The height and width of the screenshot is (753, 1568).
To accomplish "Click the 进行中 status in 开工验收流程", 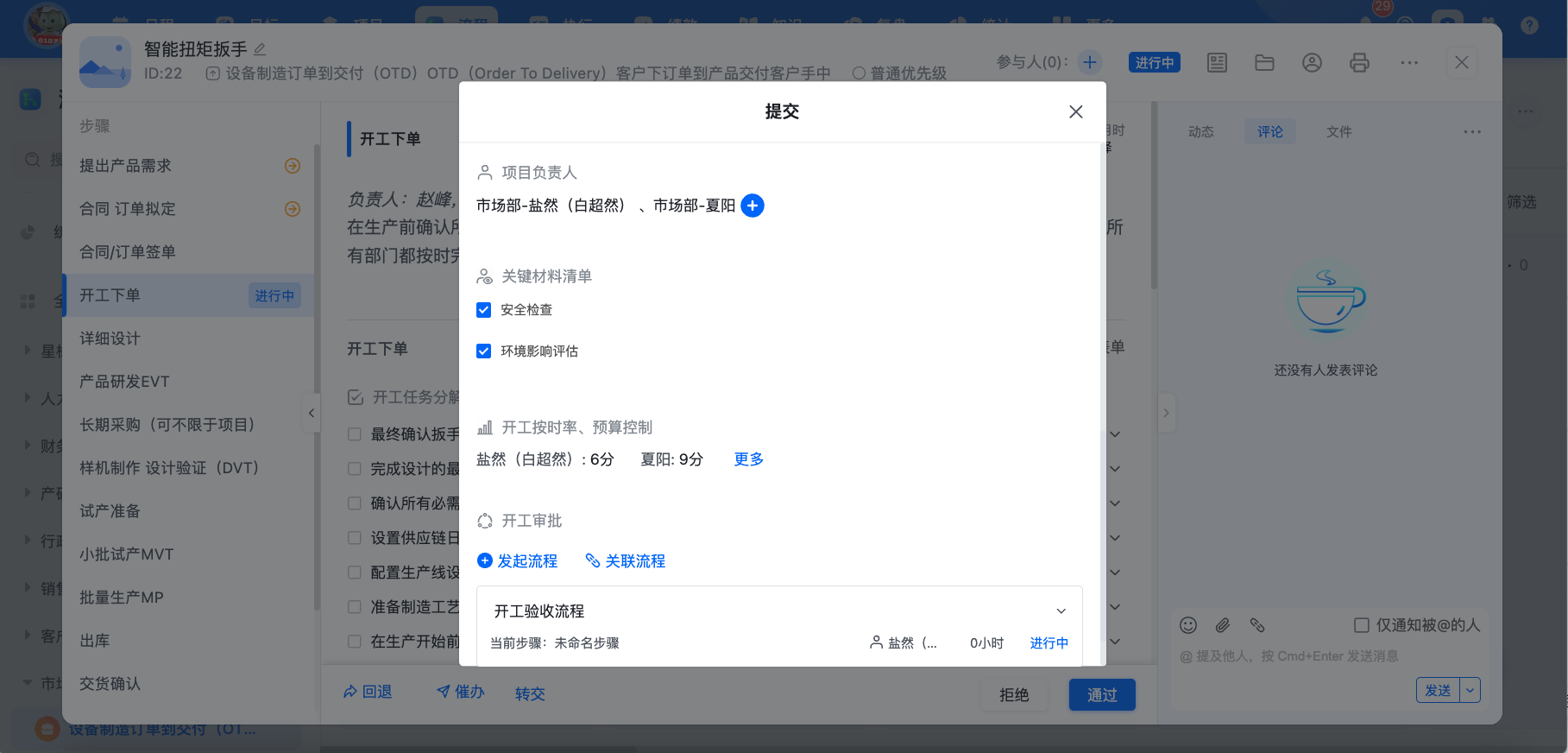I will 1049,643.
